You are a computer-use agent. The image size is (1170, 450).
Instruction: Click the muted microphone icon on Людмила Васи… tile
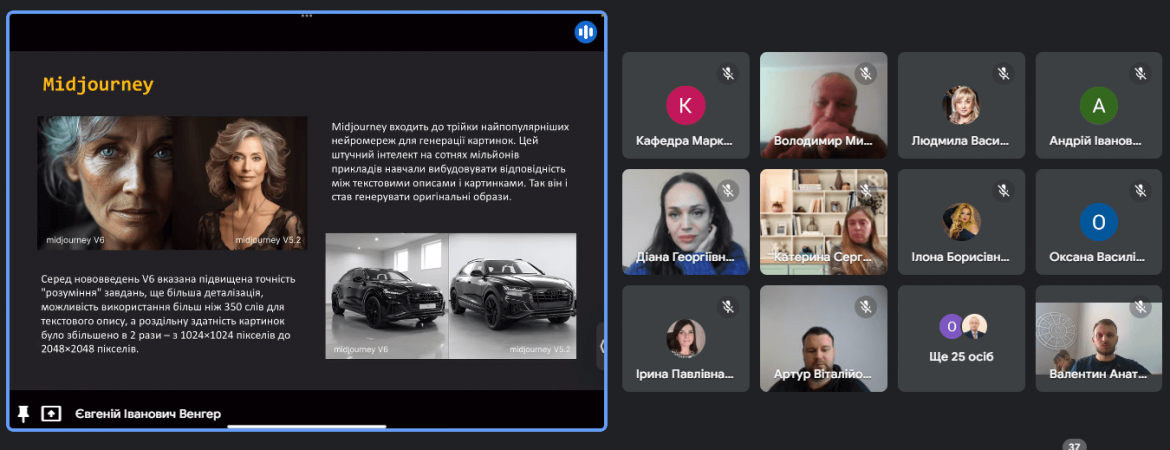click(1004, 73)
